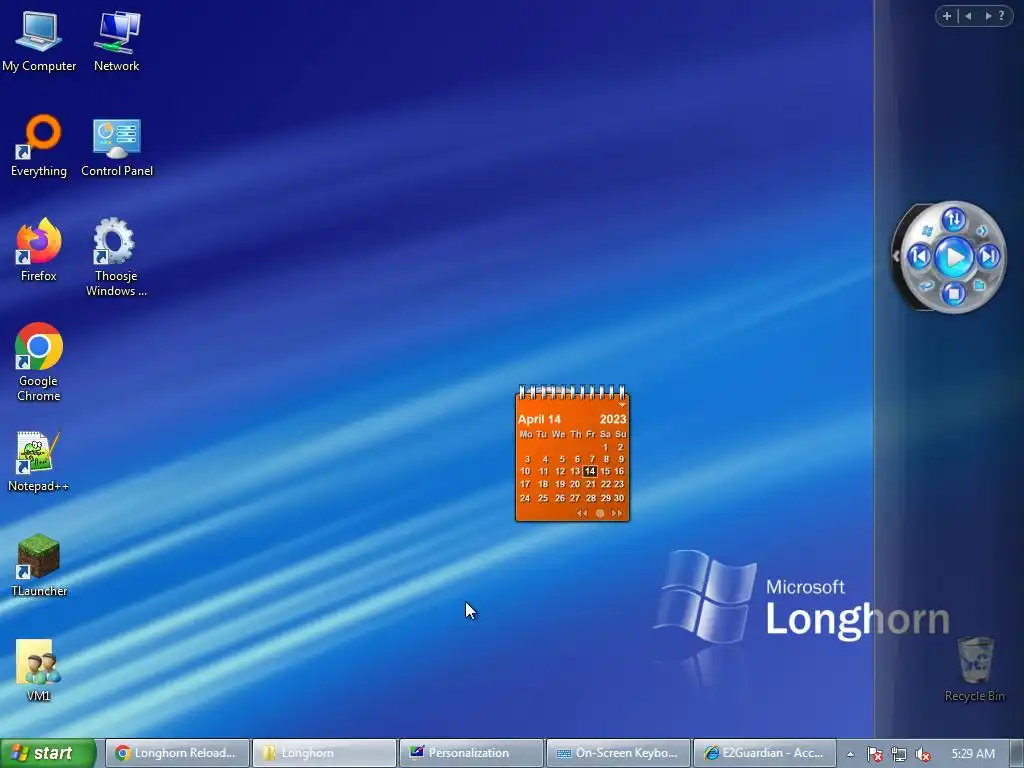Select the Everything search shortcut
This screenshot has width=1024, height=768.
tap(39, 146)
